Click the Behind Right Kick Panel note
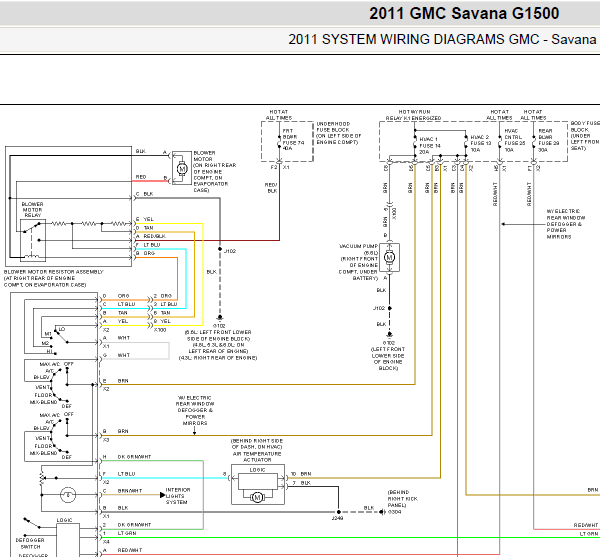 click(403, 499)
